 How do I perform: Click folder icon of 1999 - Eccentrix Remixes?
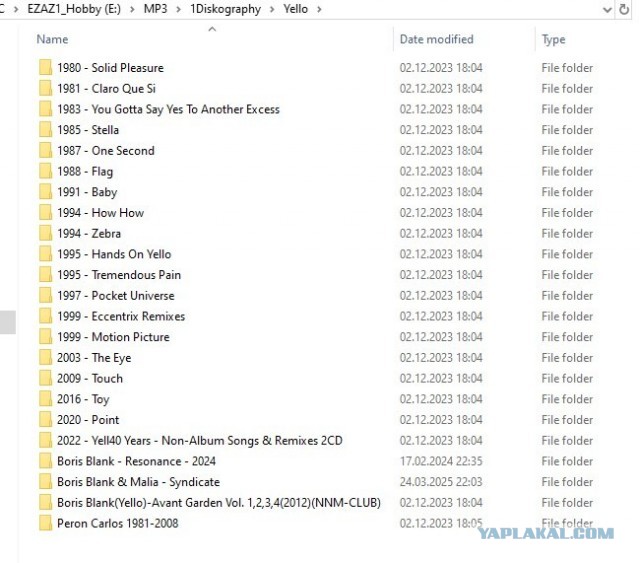point(45,316)
